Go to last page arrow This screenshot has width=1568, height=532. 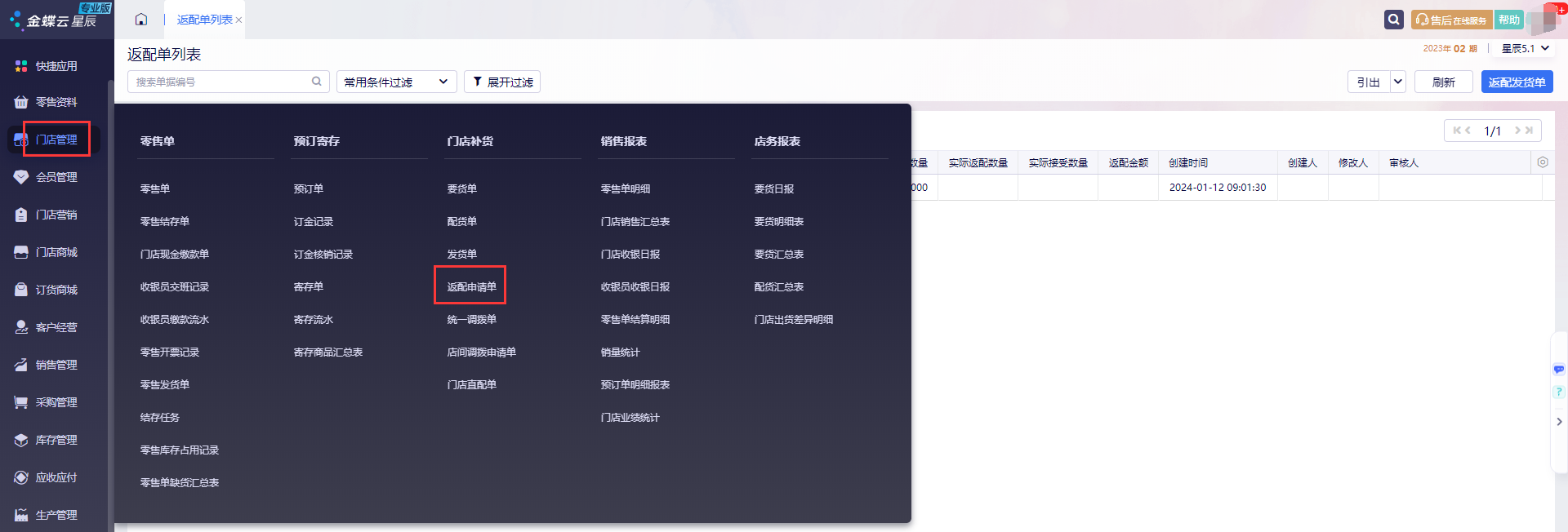point(1529,131)
